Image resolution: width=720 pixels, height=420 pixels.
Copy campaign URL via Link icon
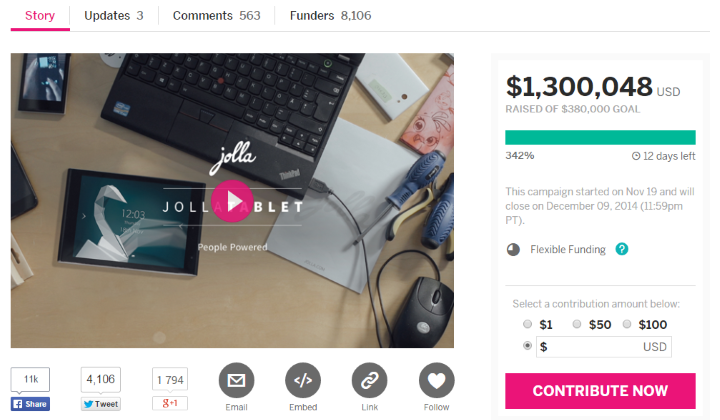click(370, 381)
